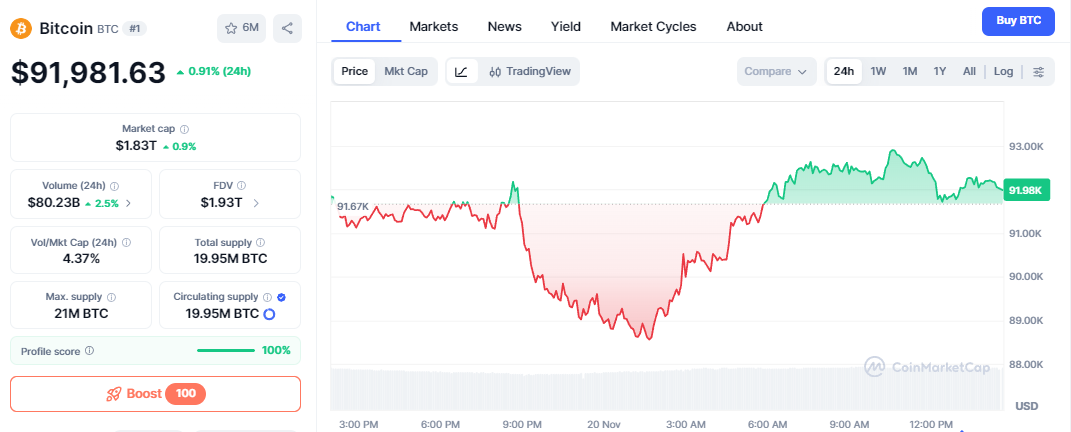Click the orange Bitcoin logo

21,28
